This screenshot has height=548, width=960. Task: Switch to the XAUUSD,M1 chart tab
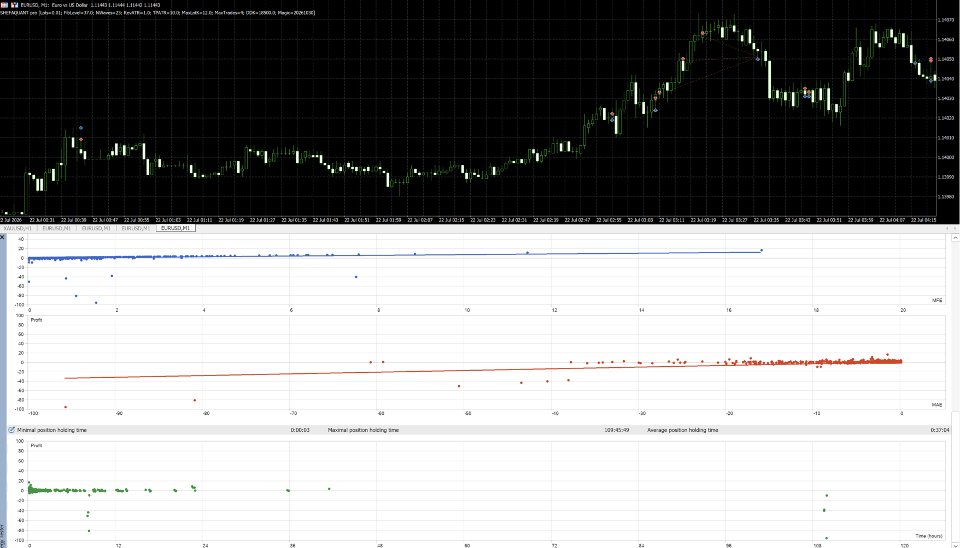click(x=18, y=228)
